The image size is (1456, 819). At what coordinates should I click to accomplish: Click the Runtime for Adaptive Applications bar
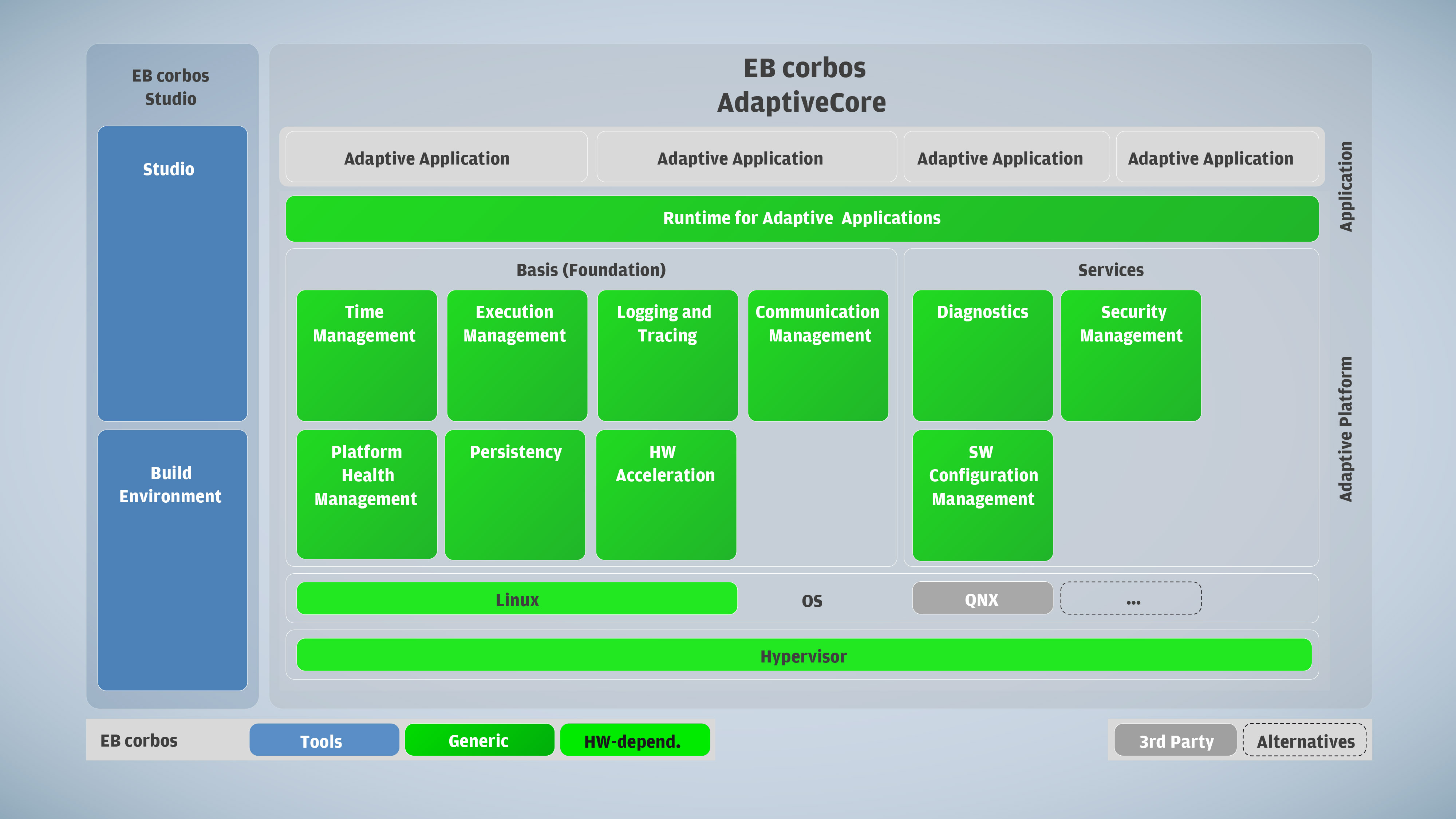point(802,219)
